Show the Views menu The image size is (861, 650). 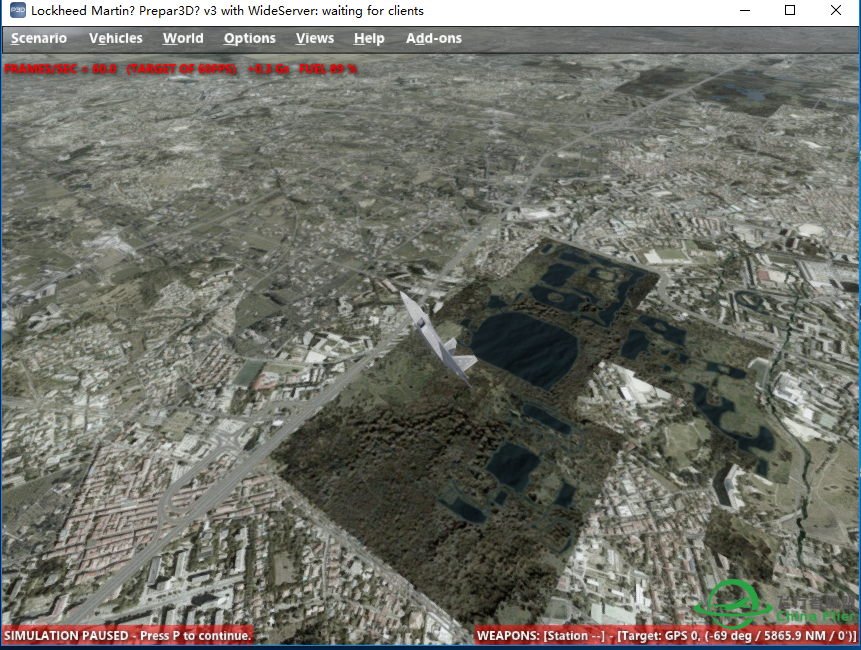click(315, 38)
